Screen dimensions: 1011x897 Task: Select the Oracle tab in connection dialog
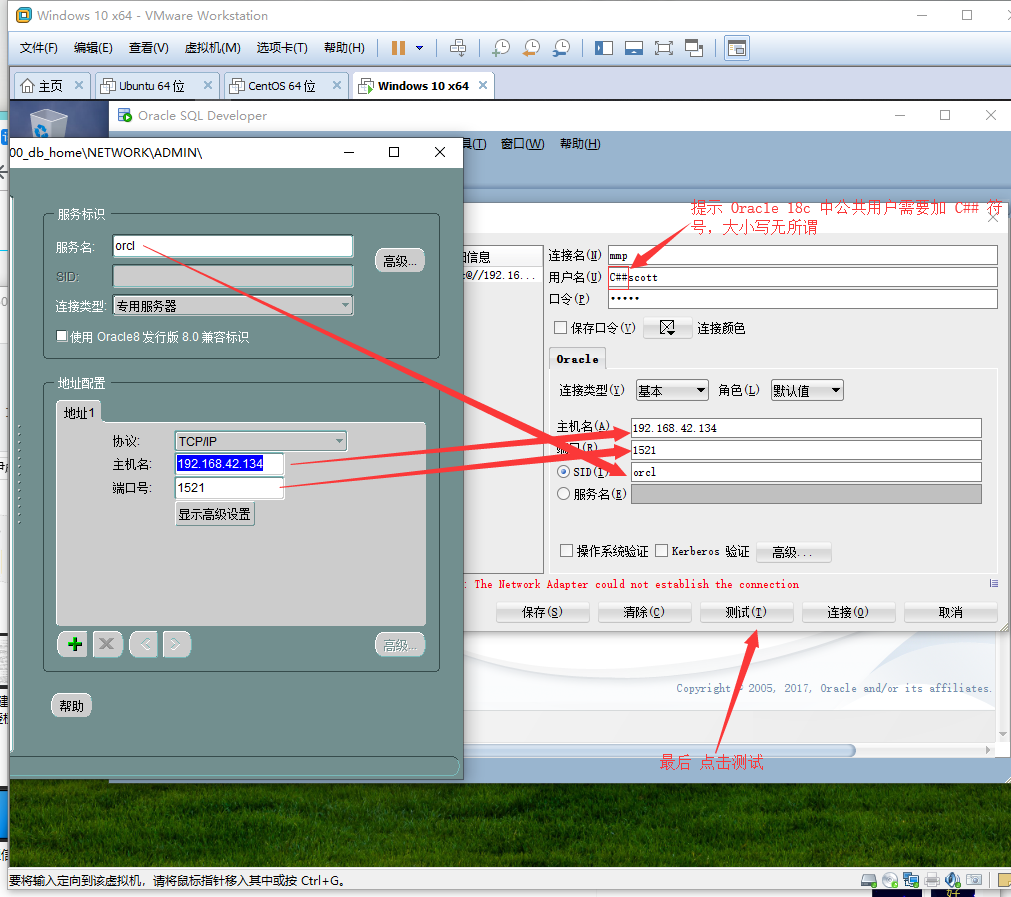(577, 359)
